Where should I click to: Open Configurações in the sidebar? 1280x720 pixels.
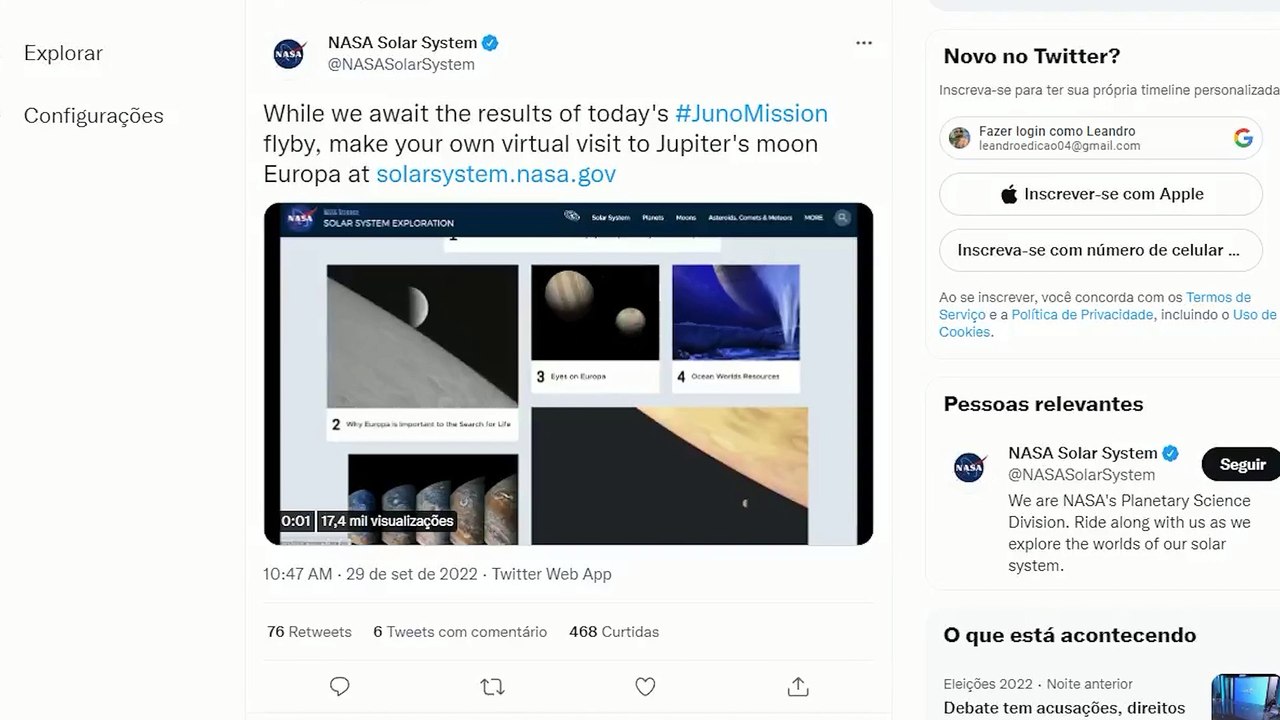point(93,115)
